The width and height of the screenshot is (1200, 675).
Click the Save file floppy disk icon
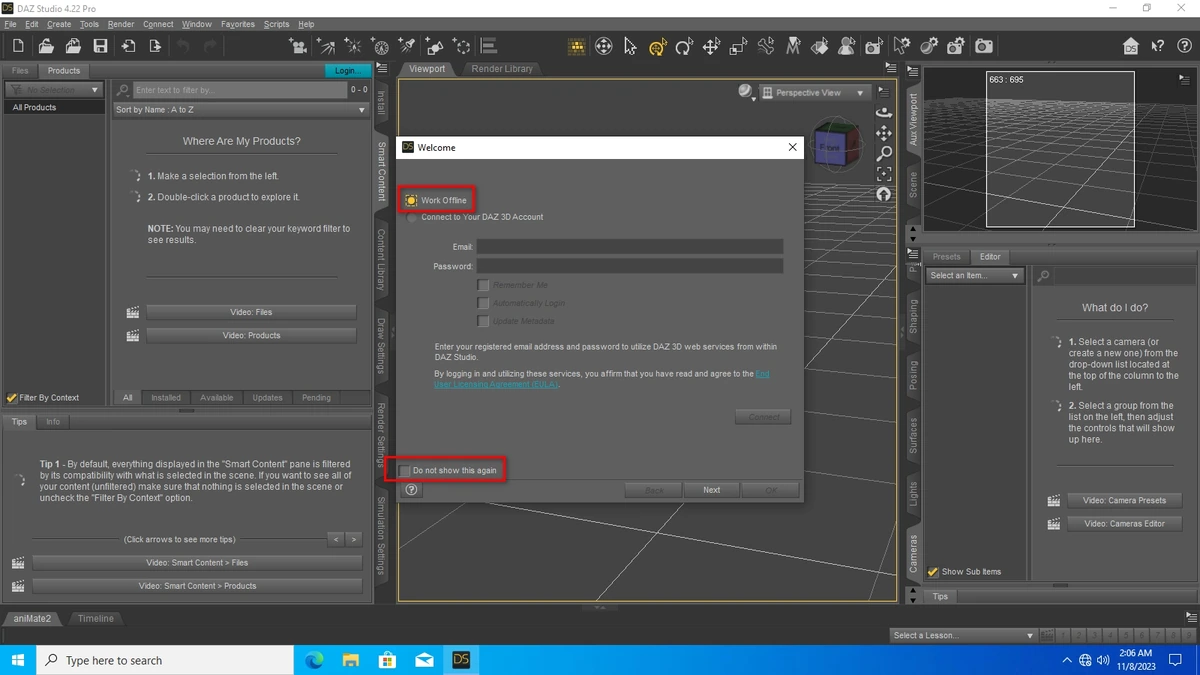(100, 46)
